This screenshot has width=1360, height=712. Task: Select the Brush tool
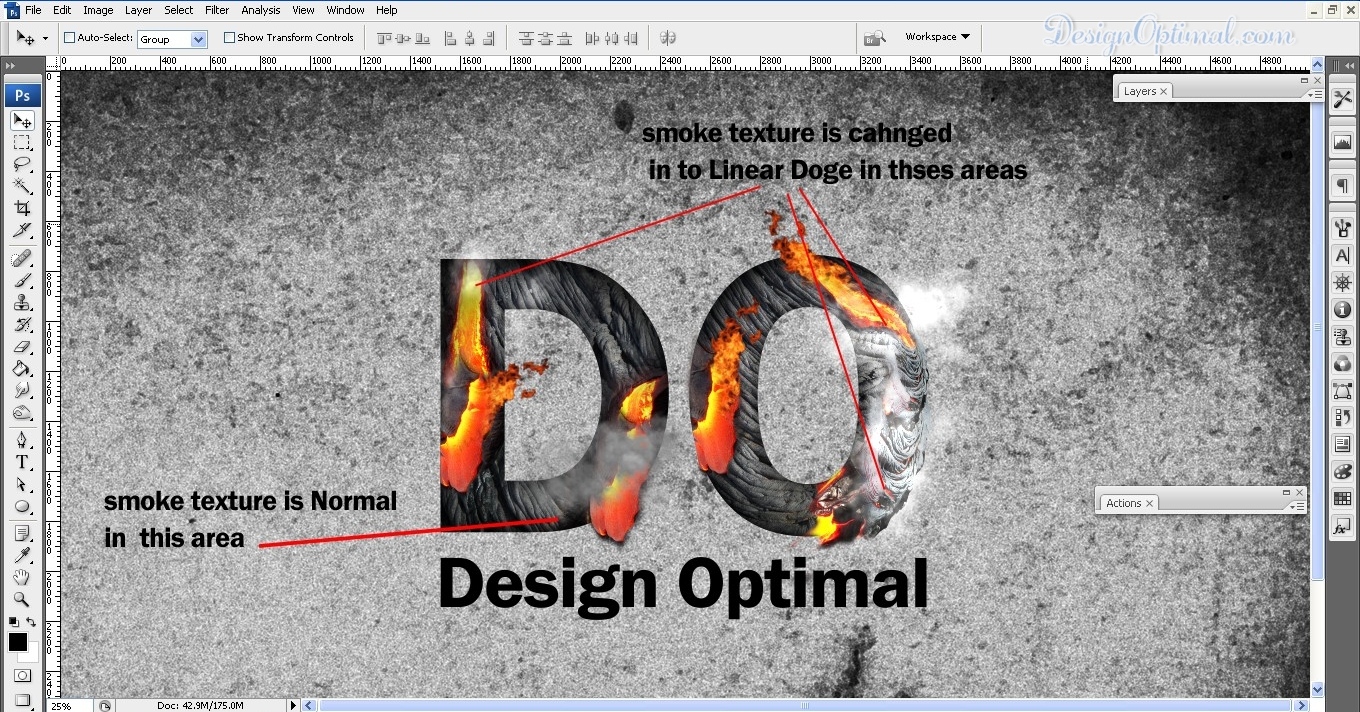click(x=22, y=281)
